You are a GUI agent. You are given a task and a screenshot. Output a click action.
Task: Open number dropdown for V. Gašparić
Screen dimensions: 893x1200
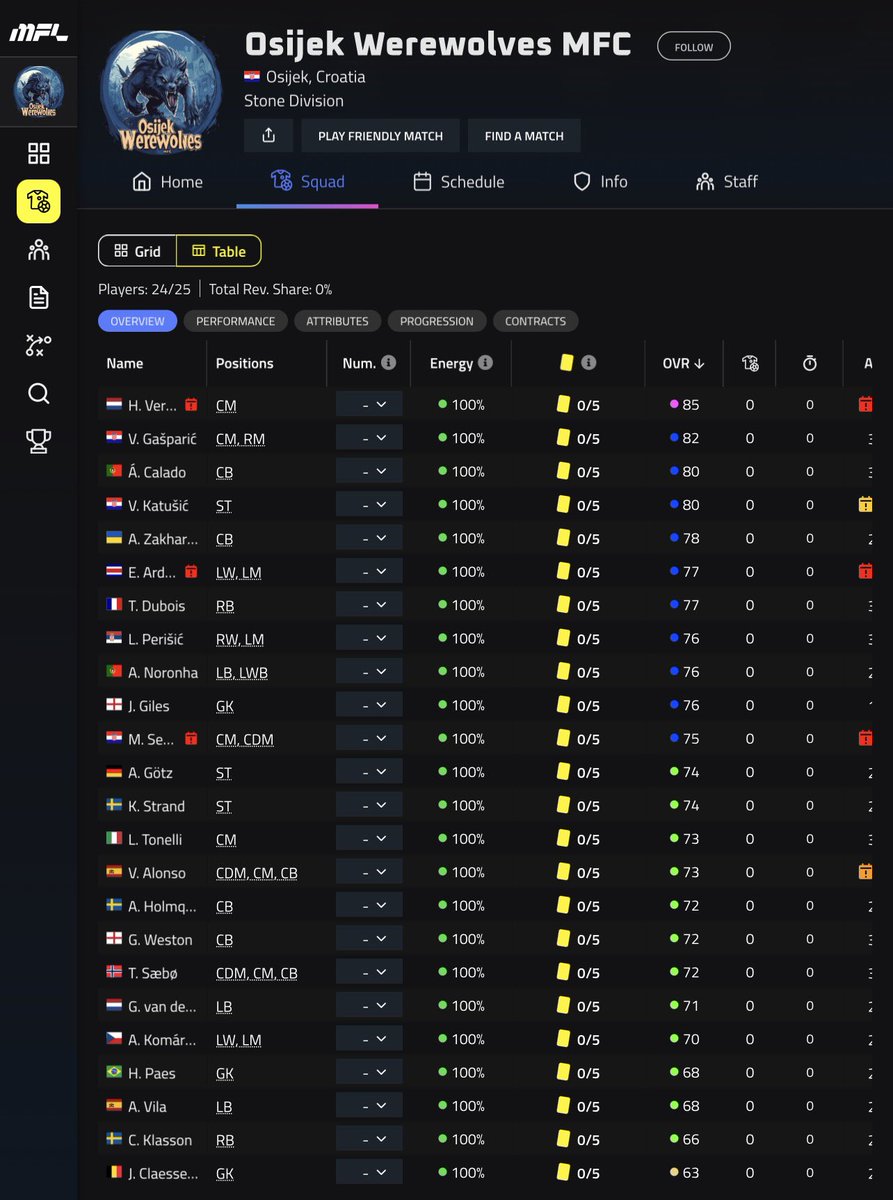369,438
